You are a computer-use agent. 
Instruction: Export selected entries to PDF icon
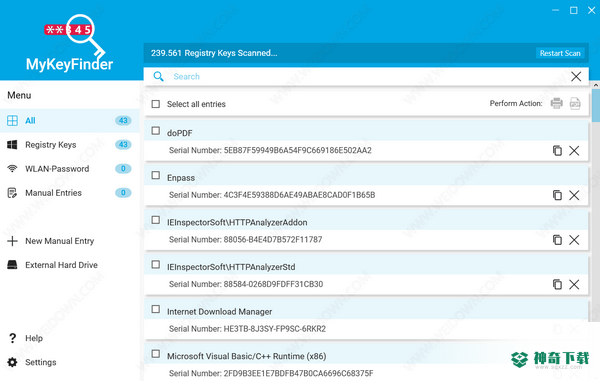575,103
